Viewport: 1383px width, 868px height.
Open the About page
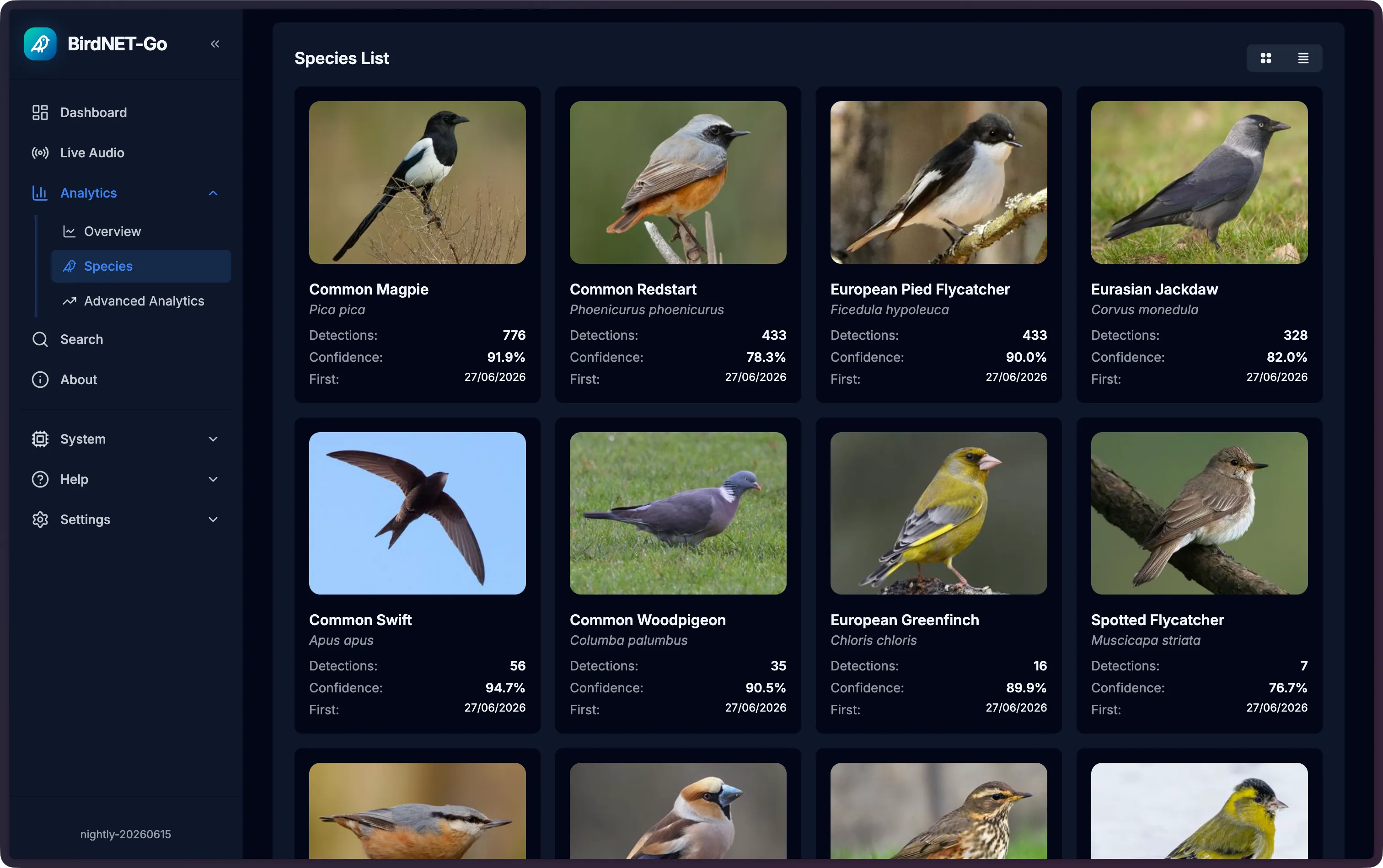pyautogui.click(x=126, y=380)
